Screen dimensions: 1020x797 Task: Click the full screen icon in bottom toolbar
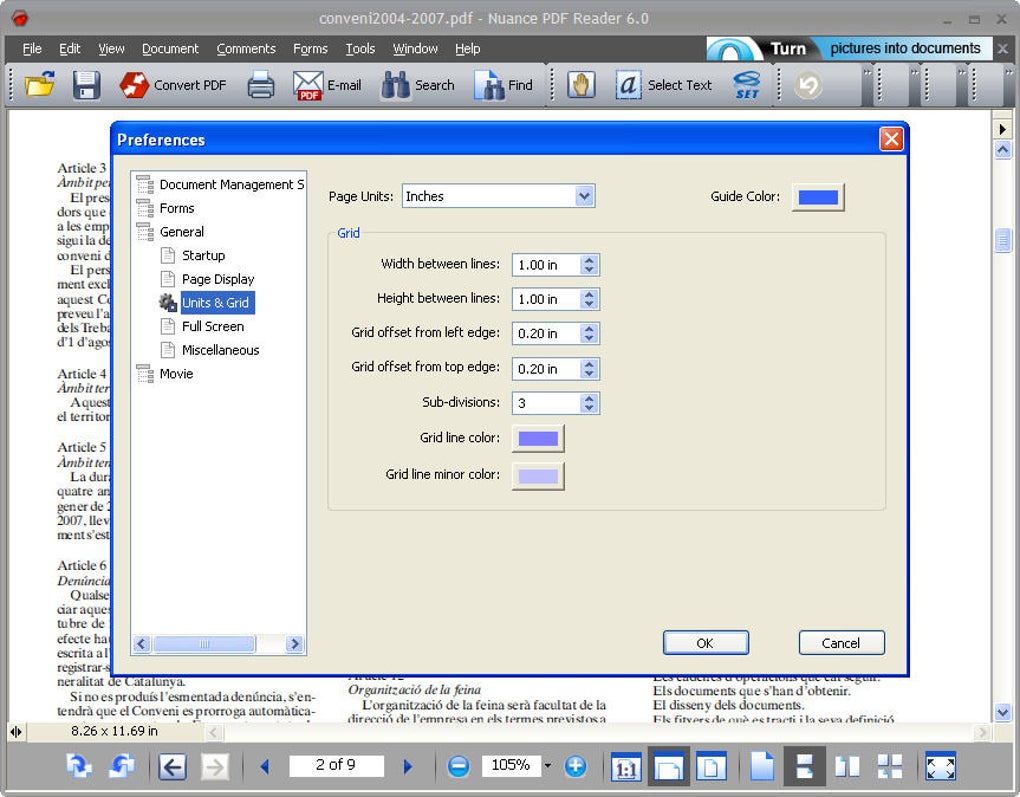point(941,766)
